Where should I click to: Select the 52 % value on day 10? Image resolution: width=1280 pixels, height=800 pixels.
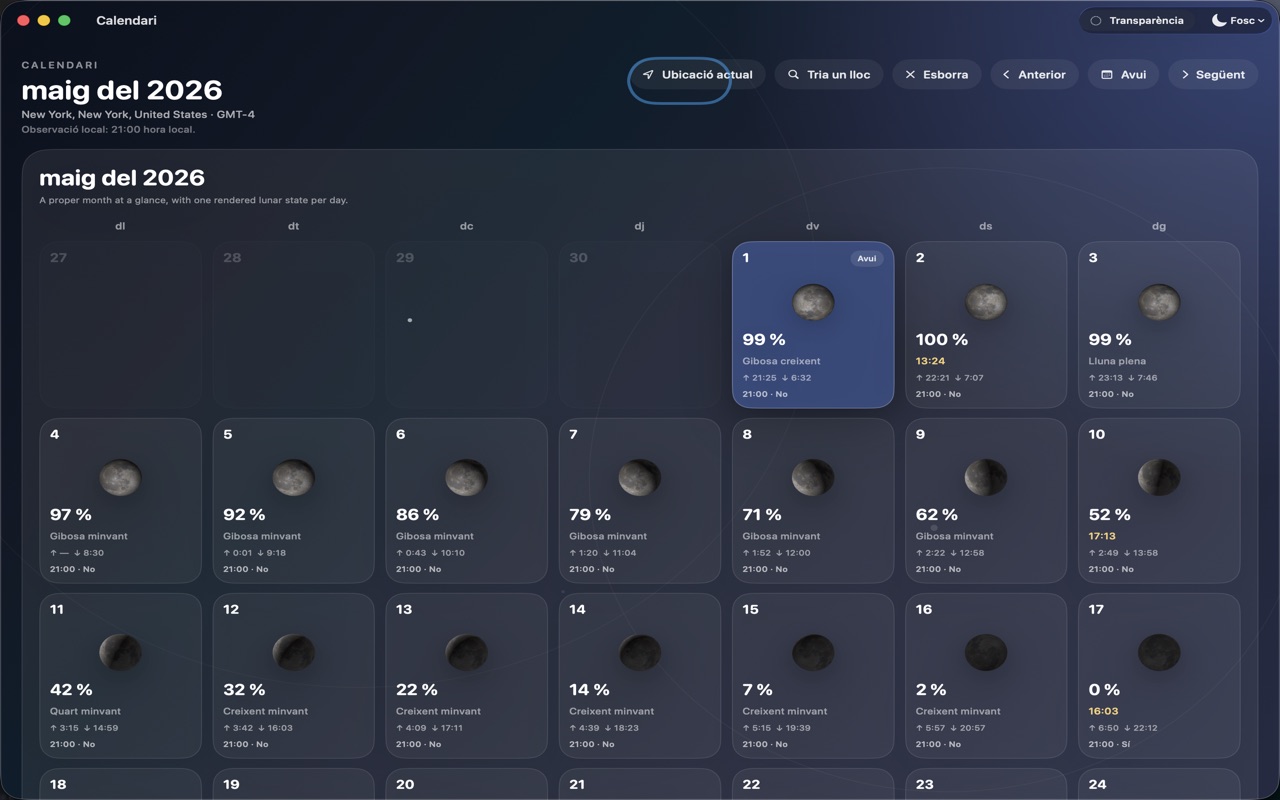tap(1110, 514)
